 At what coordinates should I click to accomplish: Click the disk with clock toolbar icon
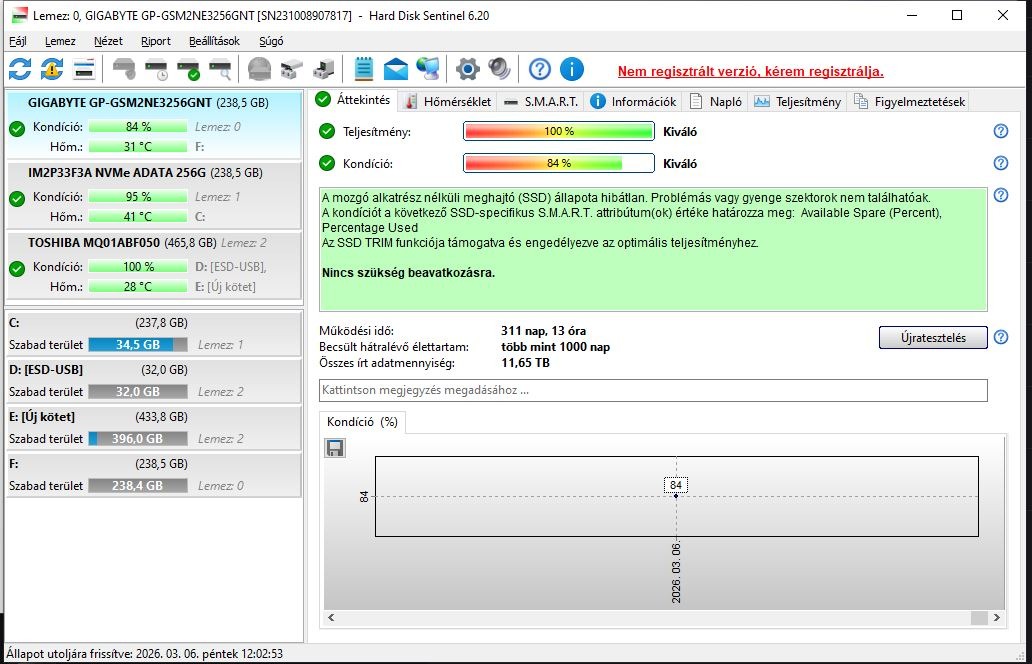click(x=157, y=69)
